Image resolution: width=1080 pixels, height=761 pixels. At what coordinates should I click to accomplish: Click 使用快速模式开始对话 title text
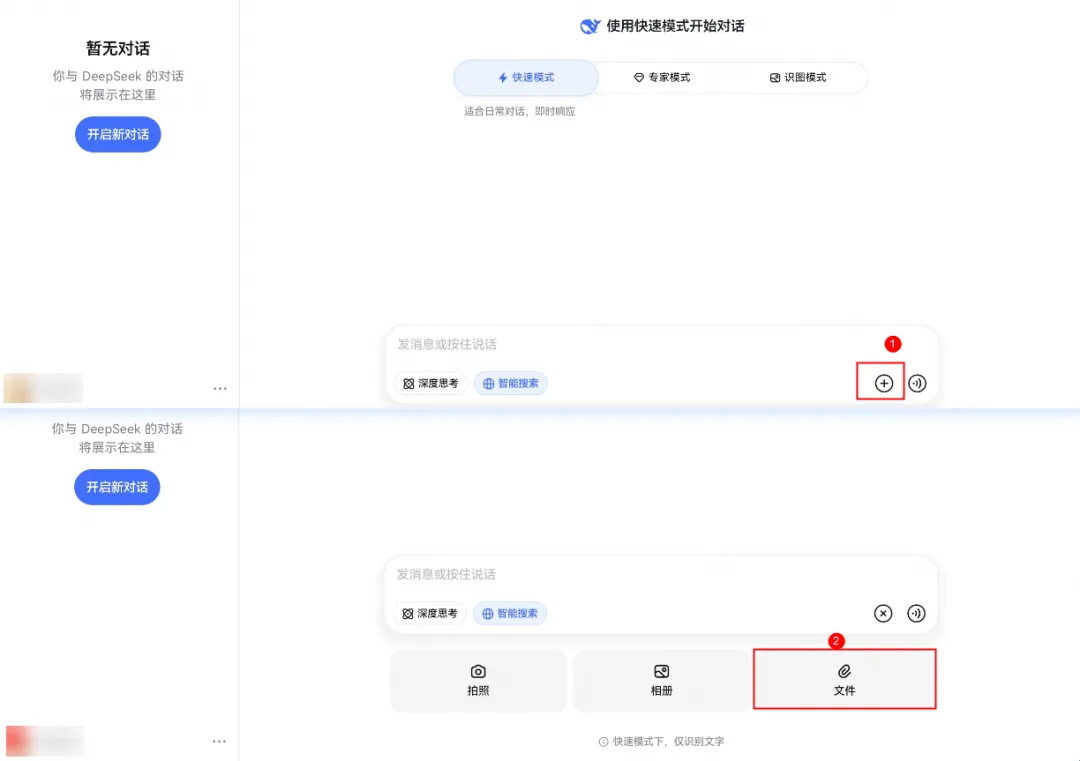(x=675, y=26)
